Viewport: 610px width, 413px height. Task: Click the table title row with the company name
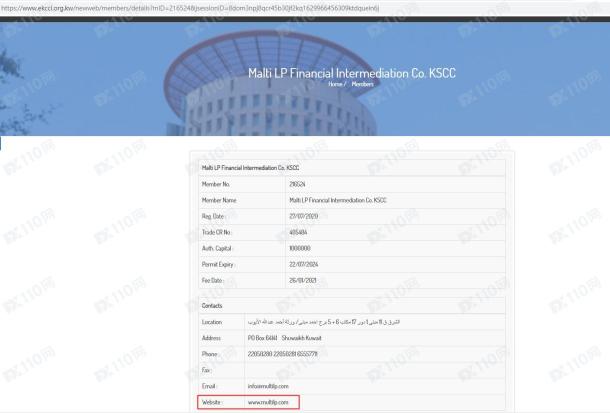coord(352,168)
